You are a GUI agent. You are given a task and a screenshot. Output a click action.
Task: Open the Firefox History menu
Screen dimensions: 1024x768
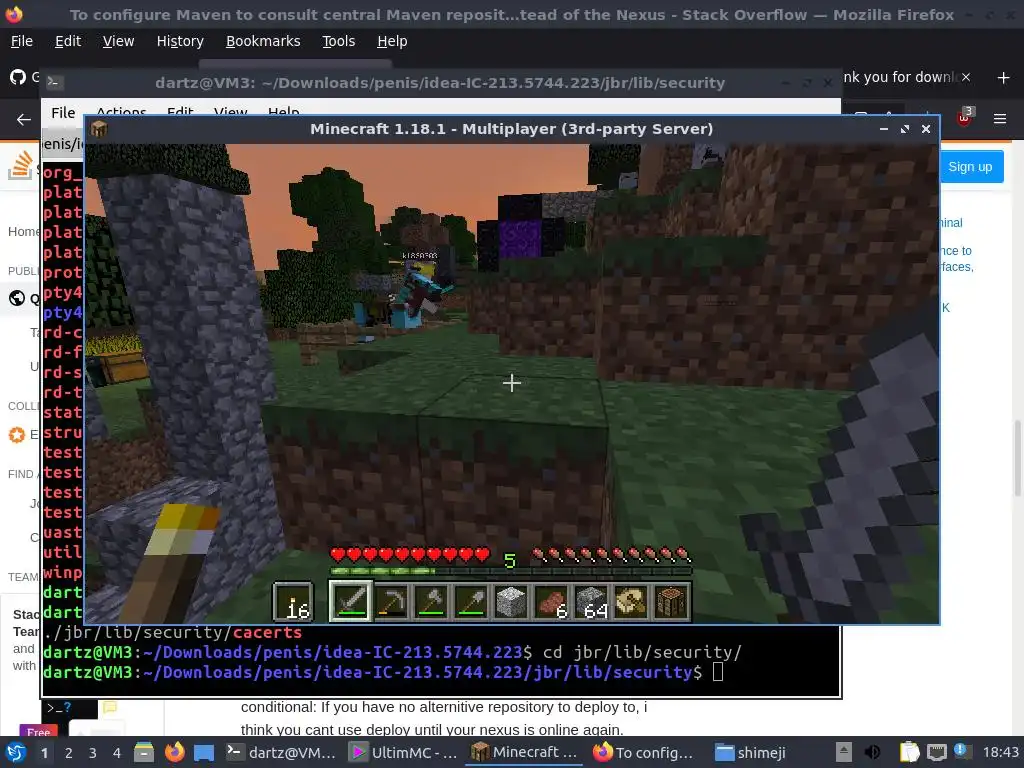(180, 41)
